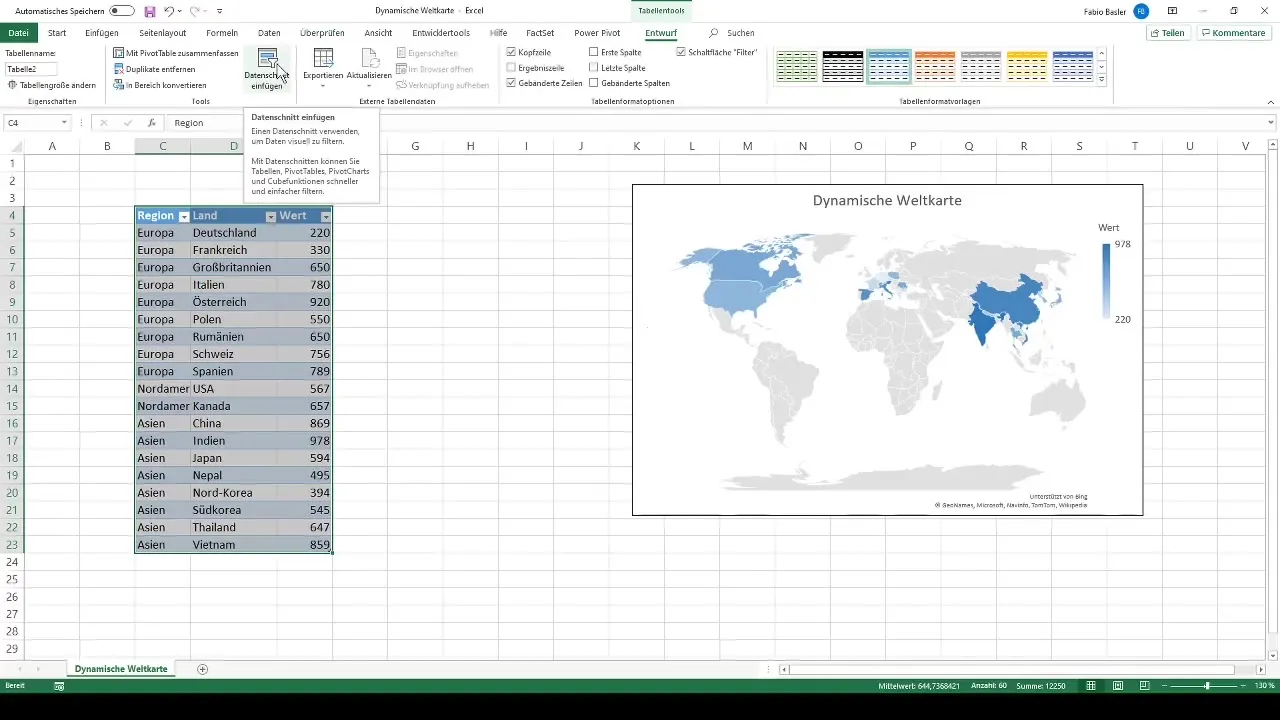1280x720 pixels.
Task: Switch to the Daten ribbon tab
Action: click(x=269, y=33)
